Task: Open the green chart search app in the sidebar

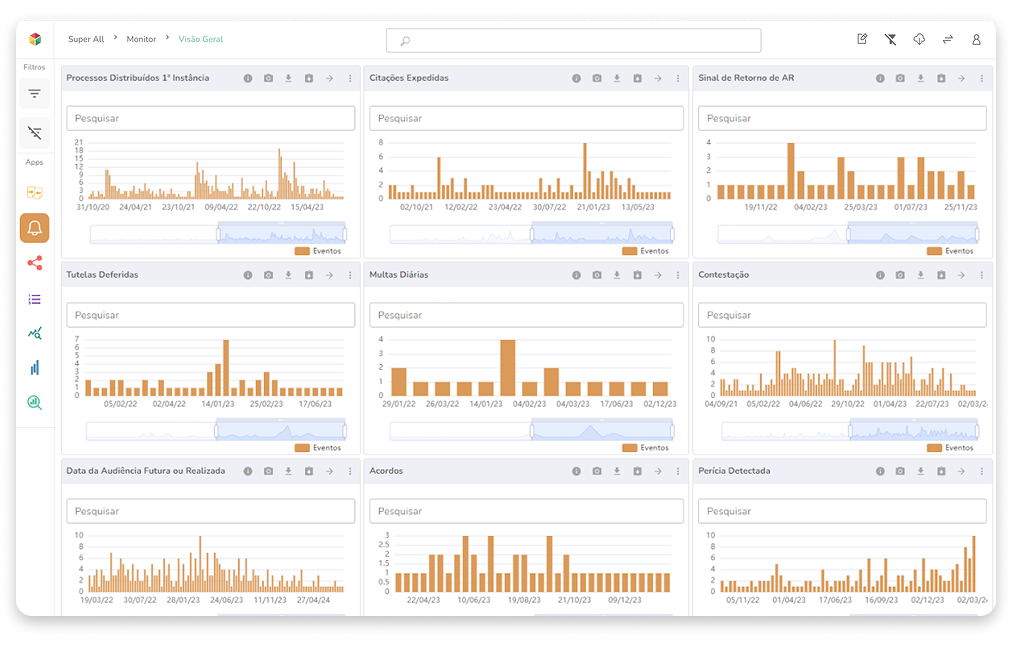Action: click(x=34, y=403)
